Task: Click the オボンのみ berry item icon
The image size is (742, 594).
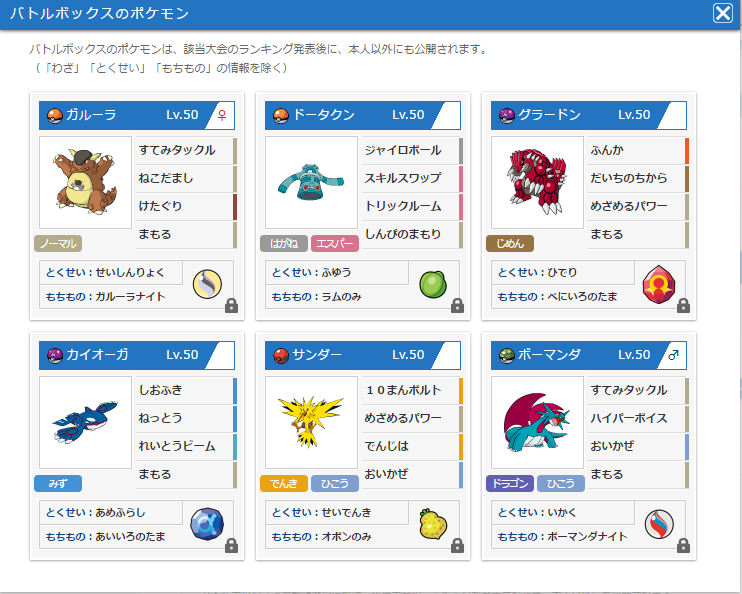Action: pos(433,524)
